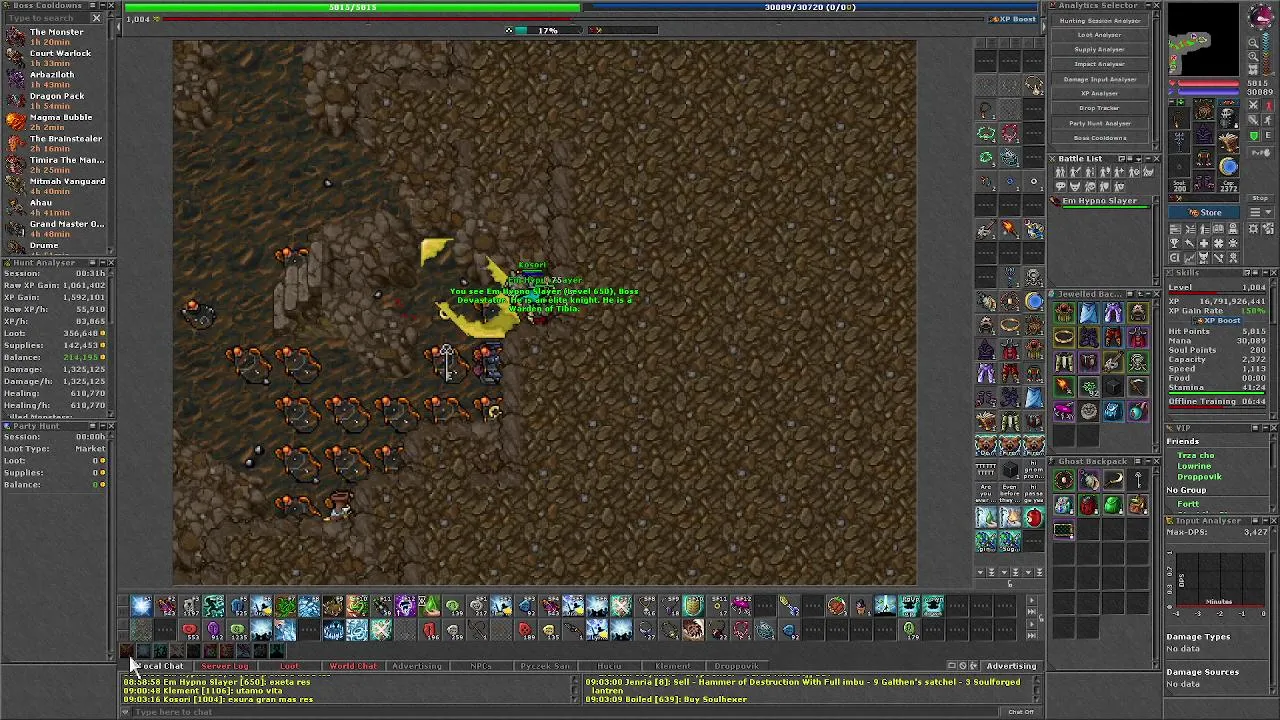Toggle chase opponent mode
Screen dimensions: 1280x720
coord(1268,120)
